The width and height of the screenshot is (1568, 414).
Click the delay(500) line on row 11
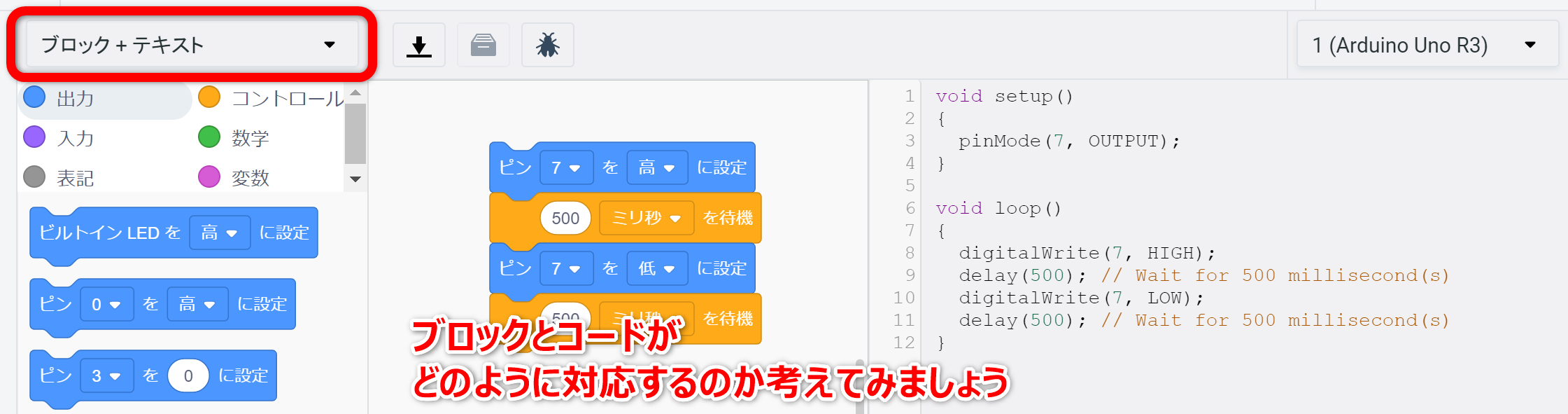[x=1203, y=320]
